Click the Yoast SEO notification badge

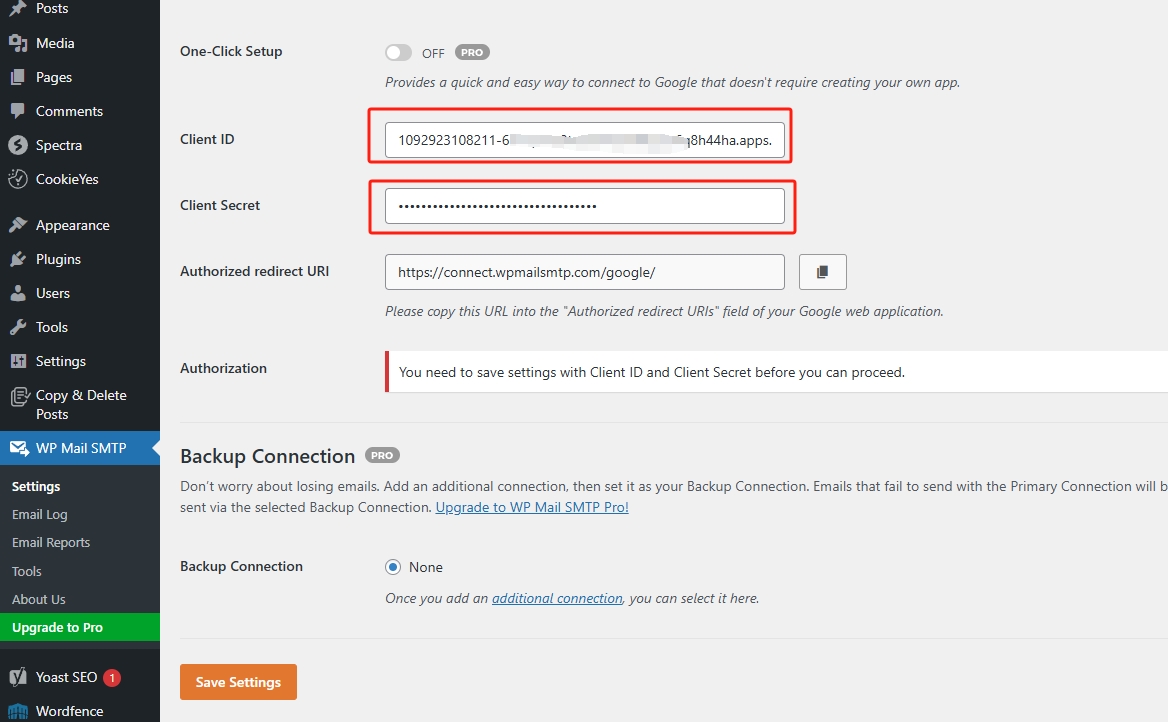coord(112,677)
